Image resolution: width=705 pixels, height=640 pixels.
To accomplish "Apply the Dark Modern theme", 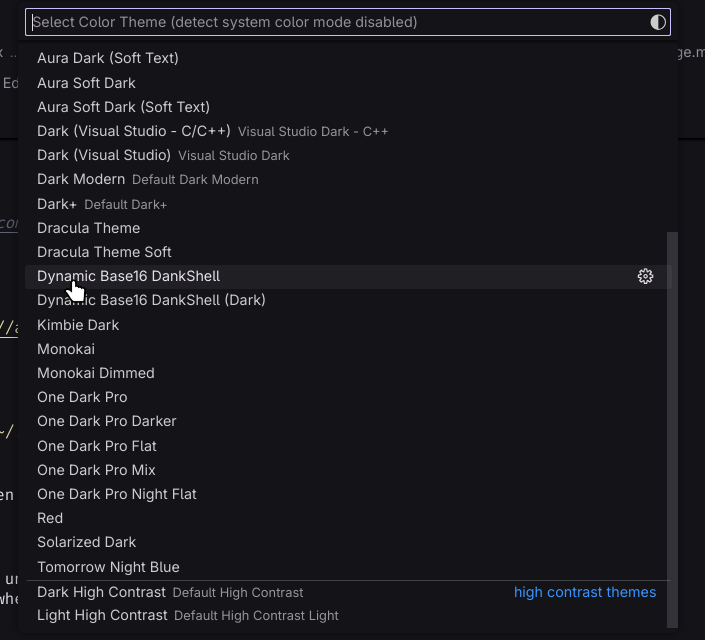I will pyautogui.click(x=81, y=179).
